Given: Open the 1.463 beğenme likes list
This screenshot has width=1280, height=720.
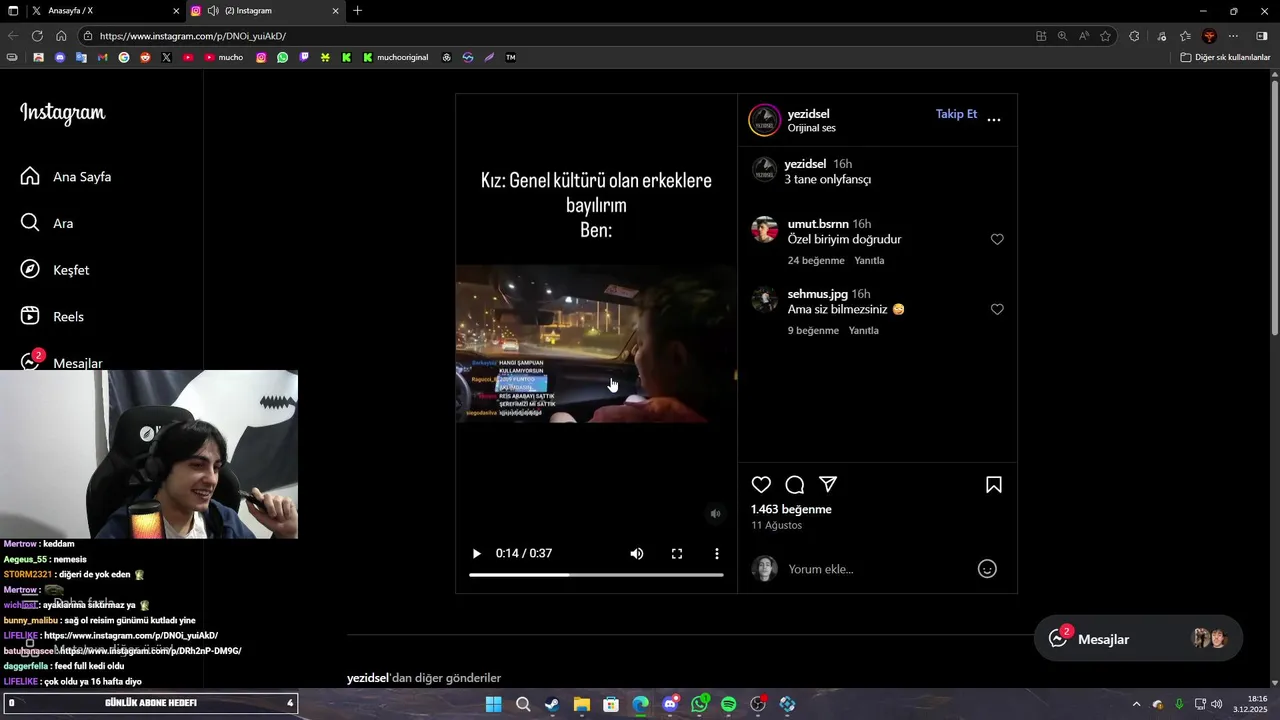Looking at the screenshot, I should (791, 510).
